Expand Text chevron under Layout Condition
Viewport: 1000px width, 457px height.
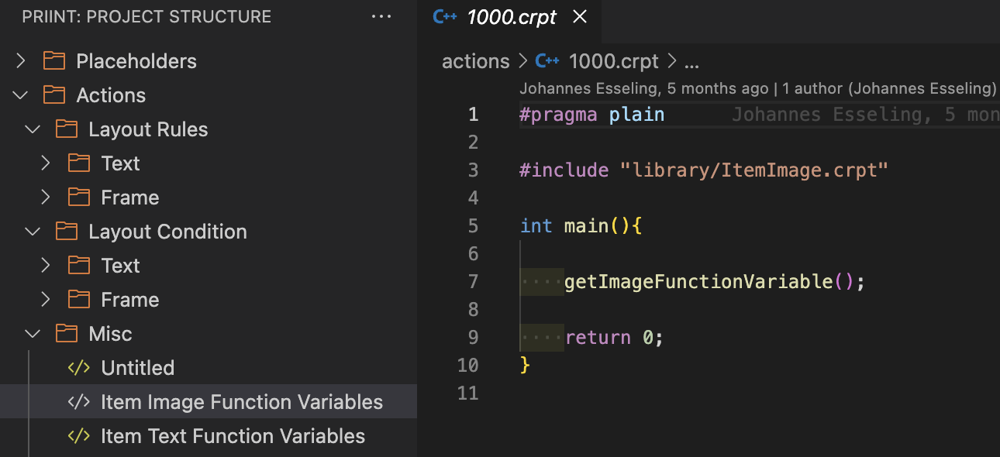tap(45, 266)
